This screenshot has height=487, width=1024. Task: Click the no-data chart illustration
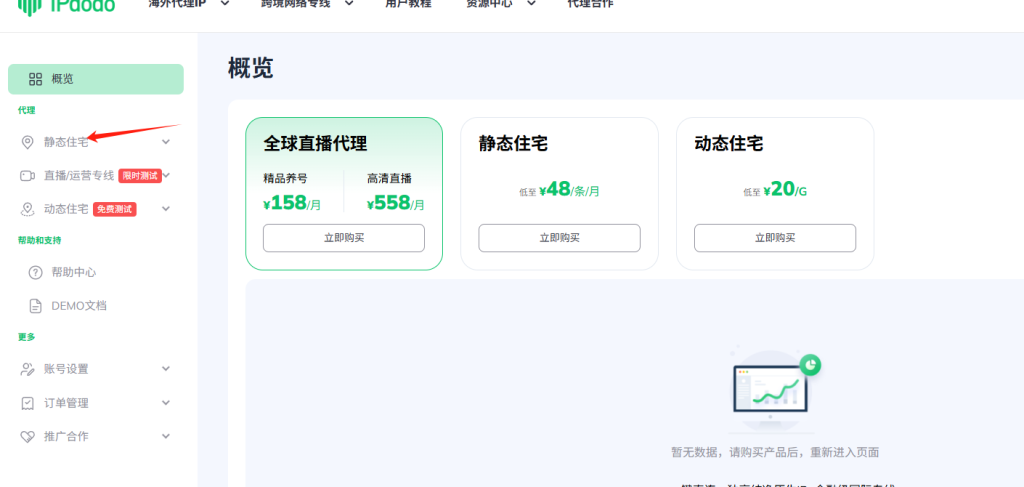click(775, 390)
